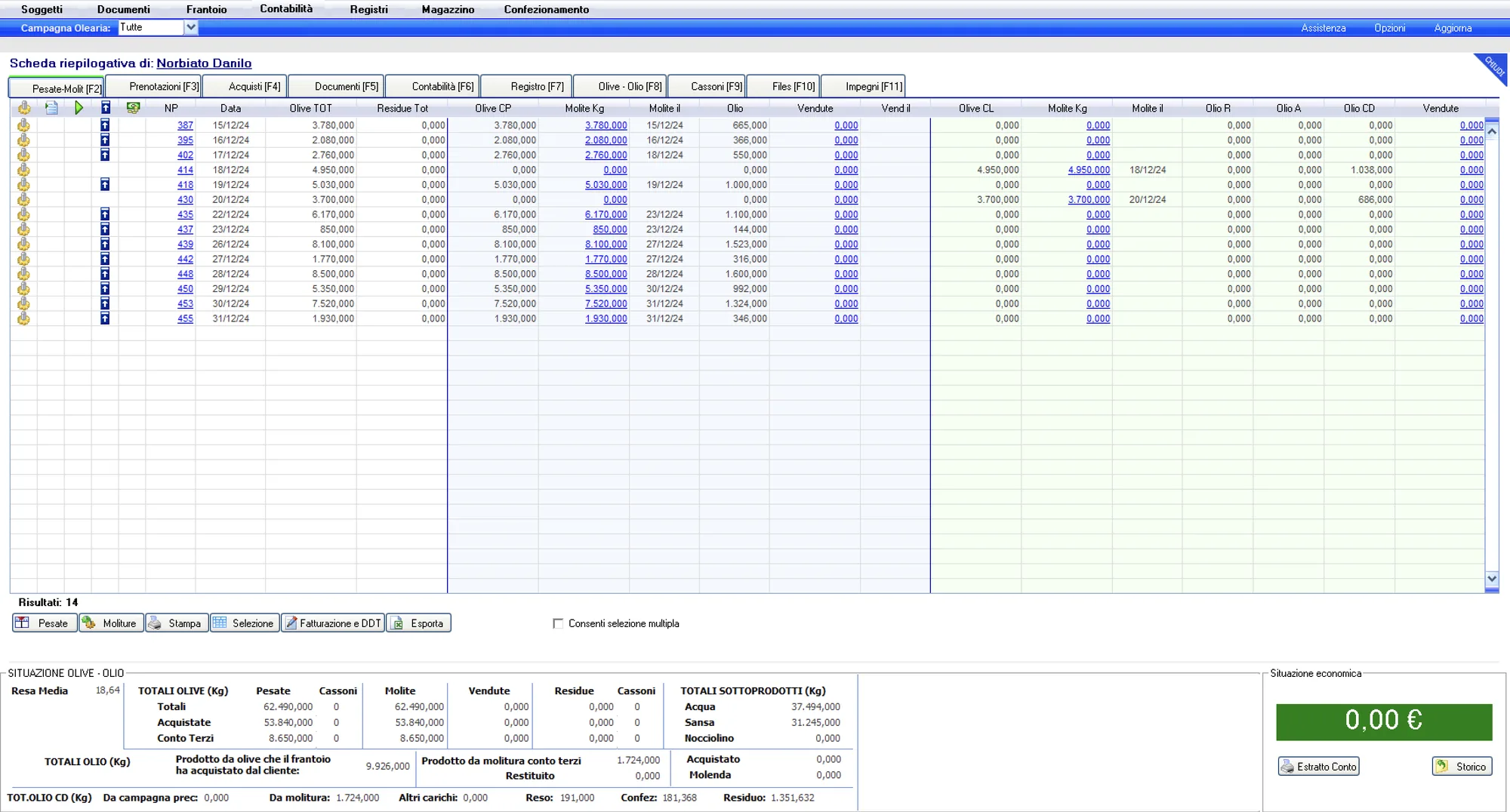The width and height of the screenshot is (1510, 812).
Task: Click the Assistenza link
Action: coord(1323,28)
